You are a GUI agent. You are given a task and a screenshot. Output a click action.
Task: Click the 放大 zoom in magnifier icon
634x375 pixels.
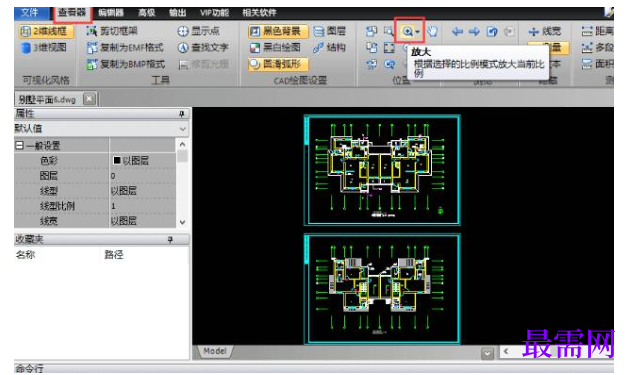[x=407, y=31]
